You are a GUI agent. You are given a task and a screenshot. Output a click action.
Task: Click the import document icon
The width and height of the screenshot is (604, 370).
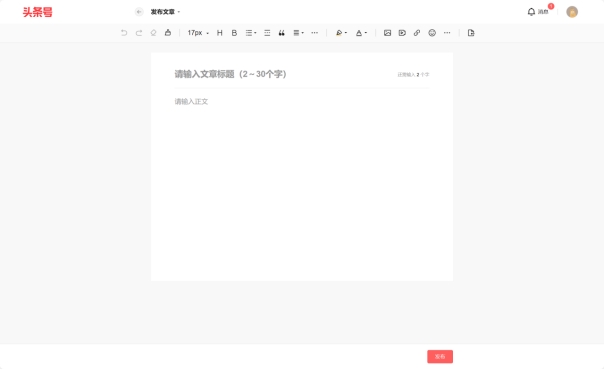click(x=471, y=33)
